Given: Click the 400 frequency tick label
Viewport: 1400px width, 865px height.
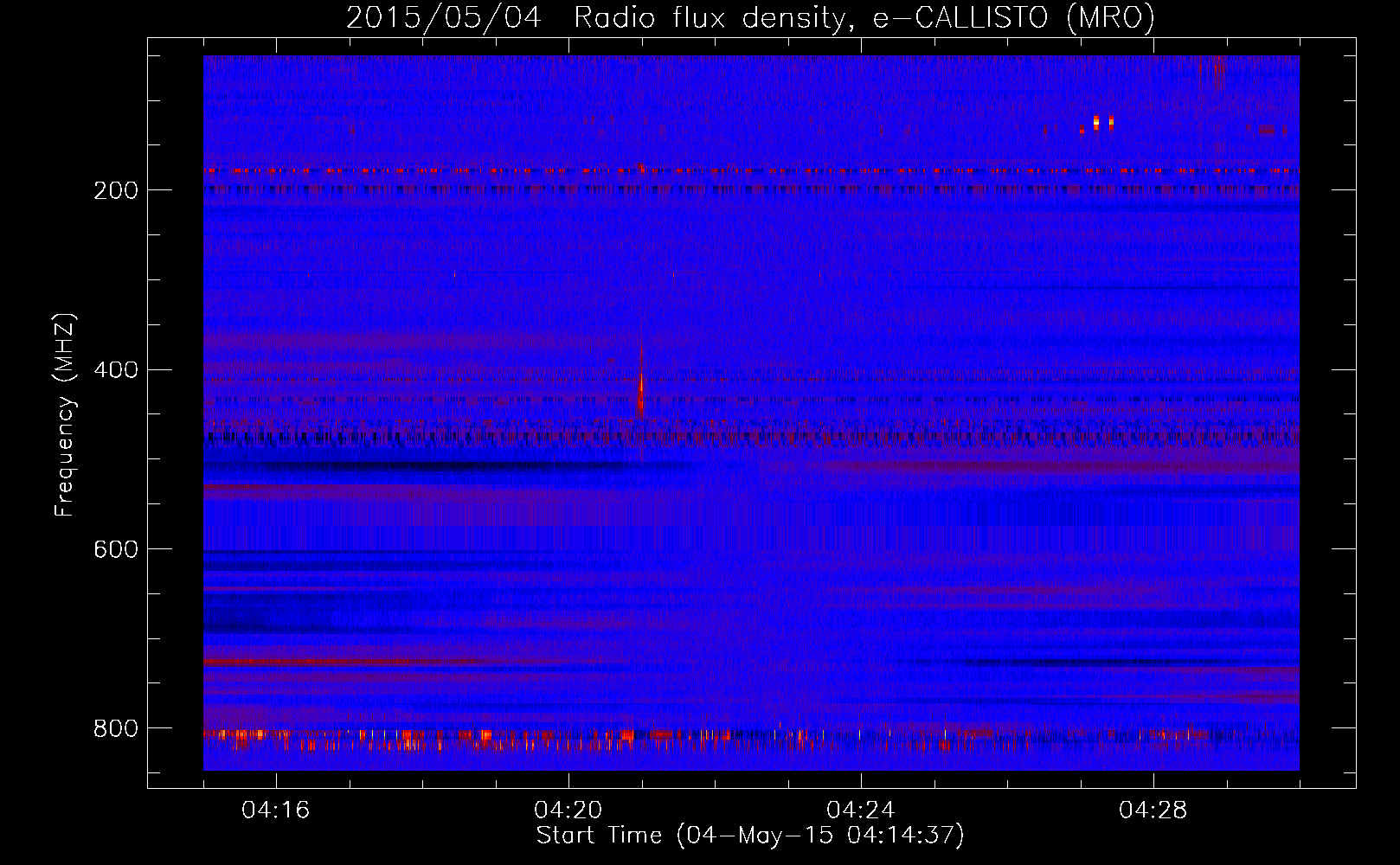Looking at the screenshot, I should click(116, 370).
